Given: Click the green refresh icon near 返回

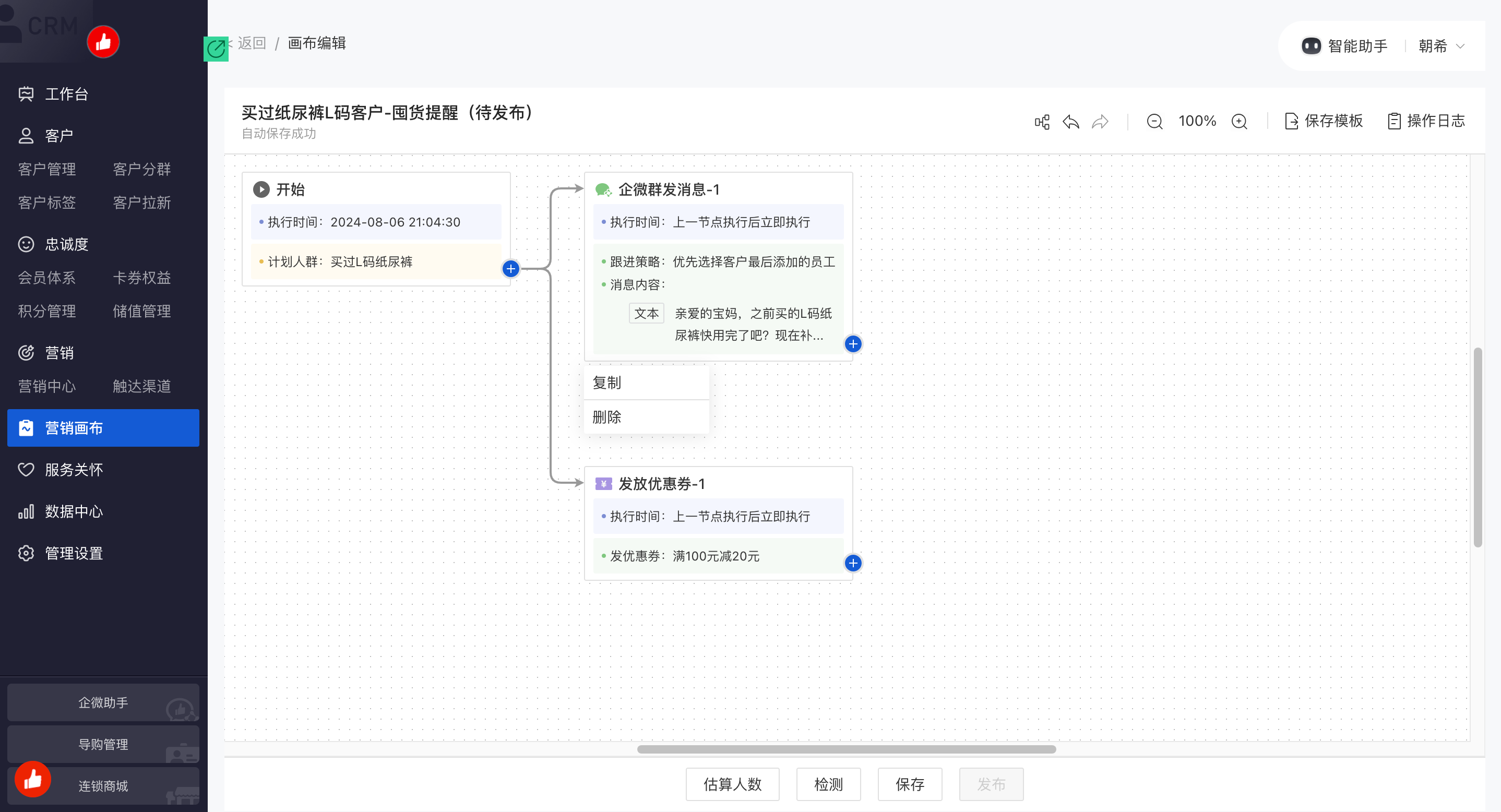Looking at the screenshot, I should 216,49.
